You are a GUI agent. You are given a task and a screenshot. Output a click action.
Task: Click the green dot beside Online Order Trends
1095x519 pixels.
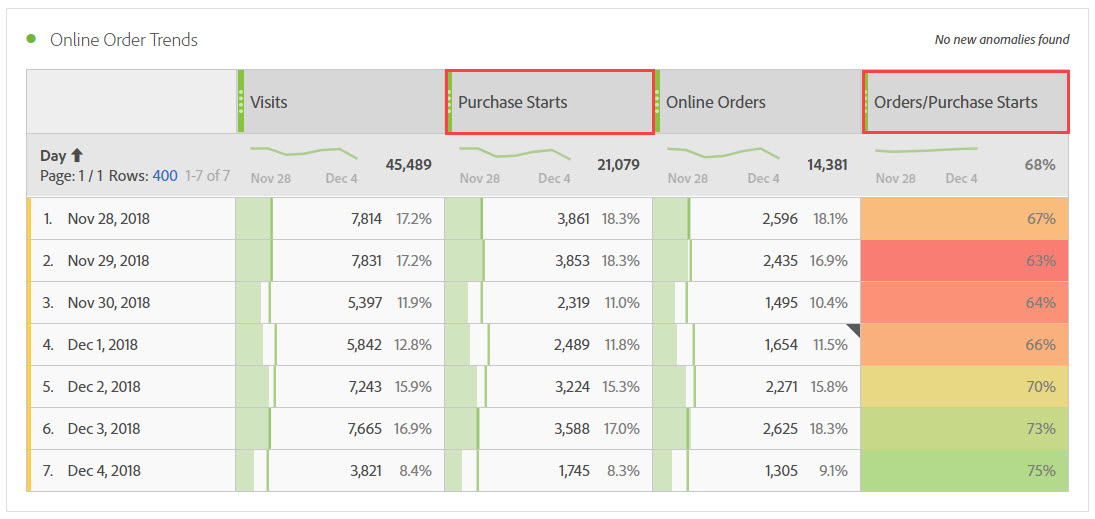coord(31,39)
